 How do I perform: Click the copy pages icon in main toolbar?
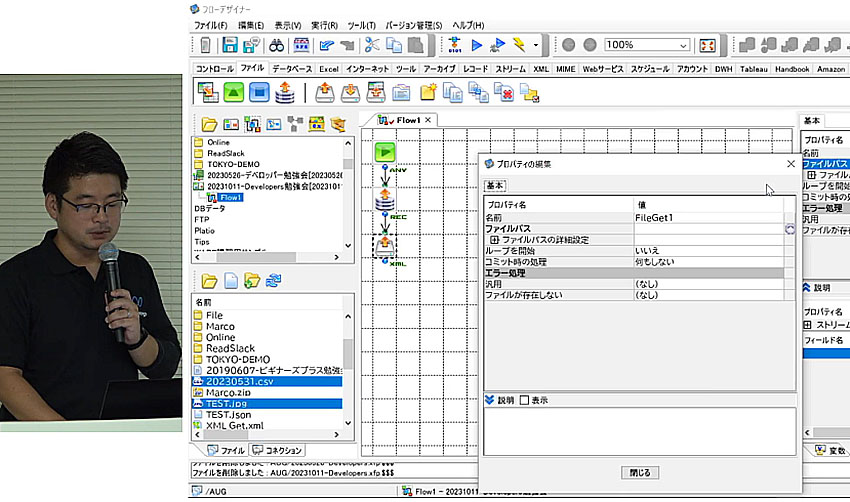pyautogui.click(x=394, y=45)
